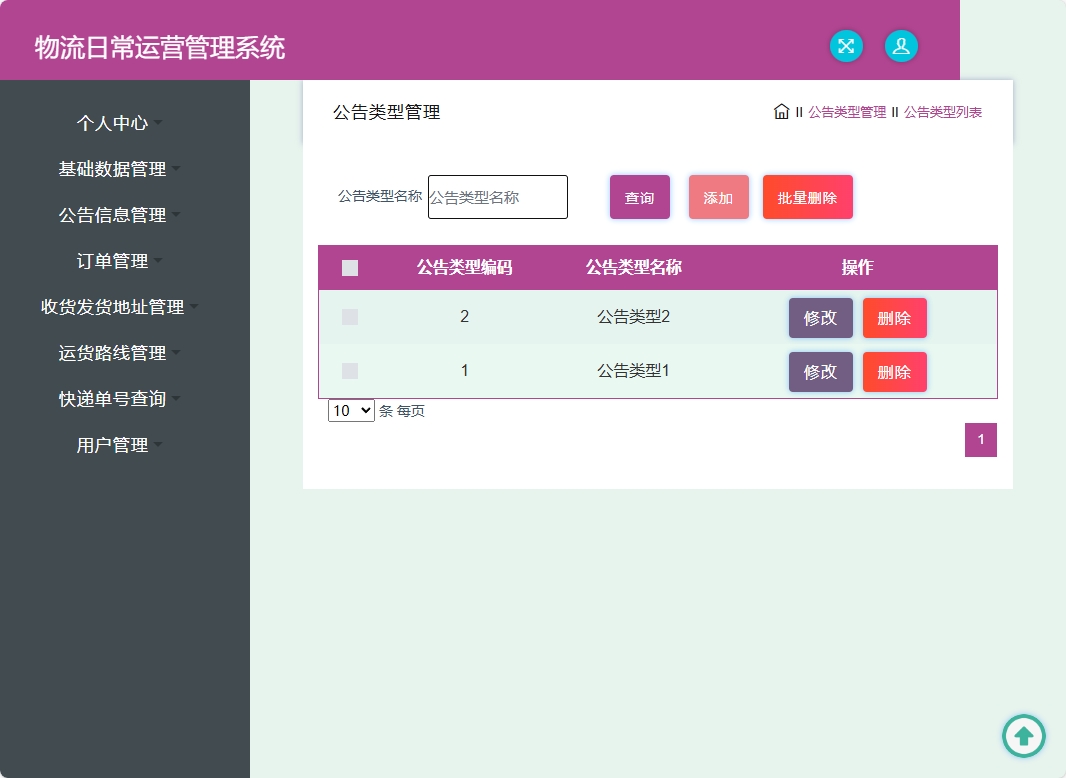Check the checkbox for row 公告类型1

click(350, 370)
